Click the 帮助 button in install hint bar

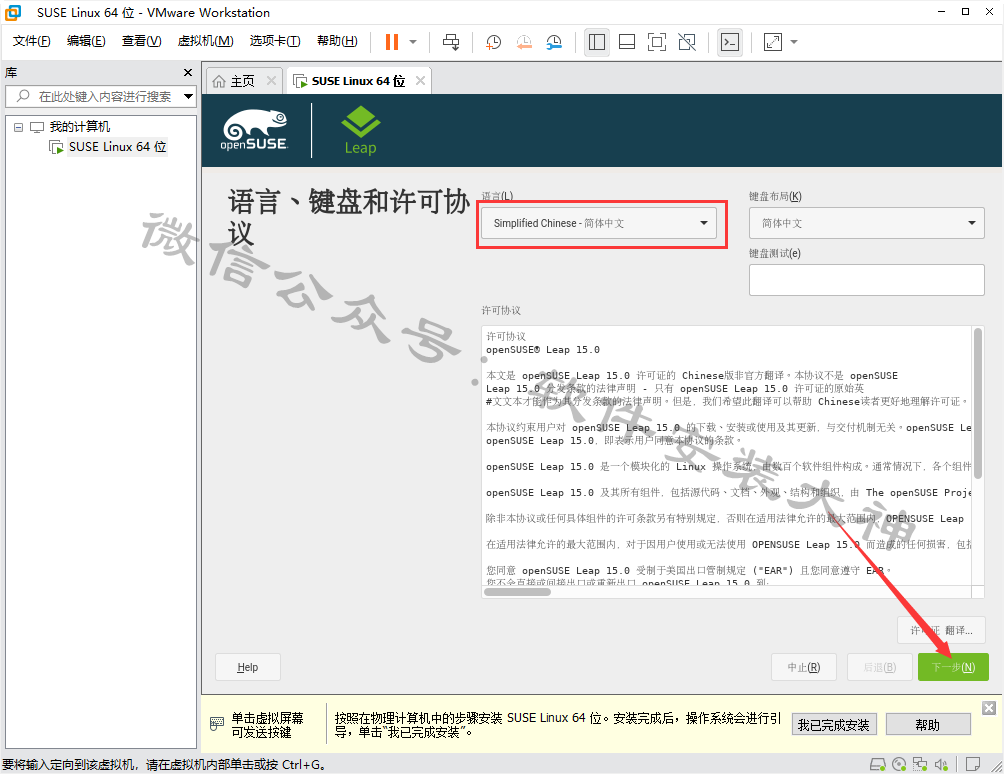(x=928, y=725)
